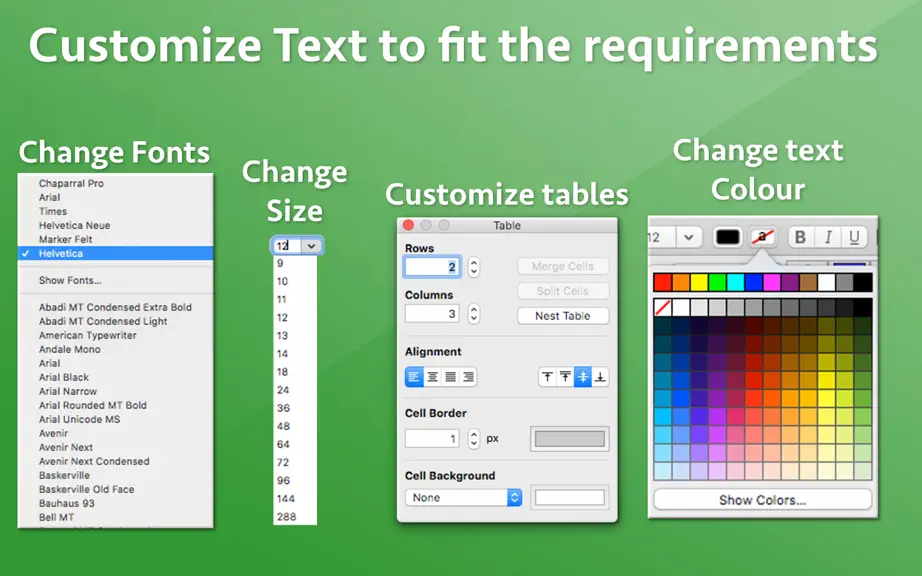Screen dimensions: 922x576
Task: Open the strikethrough text color icon
Action: pos(762,237)
